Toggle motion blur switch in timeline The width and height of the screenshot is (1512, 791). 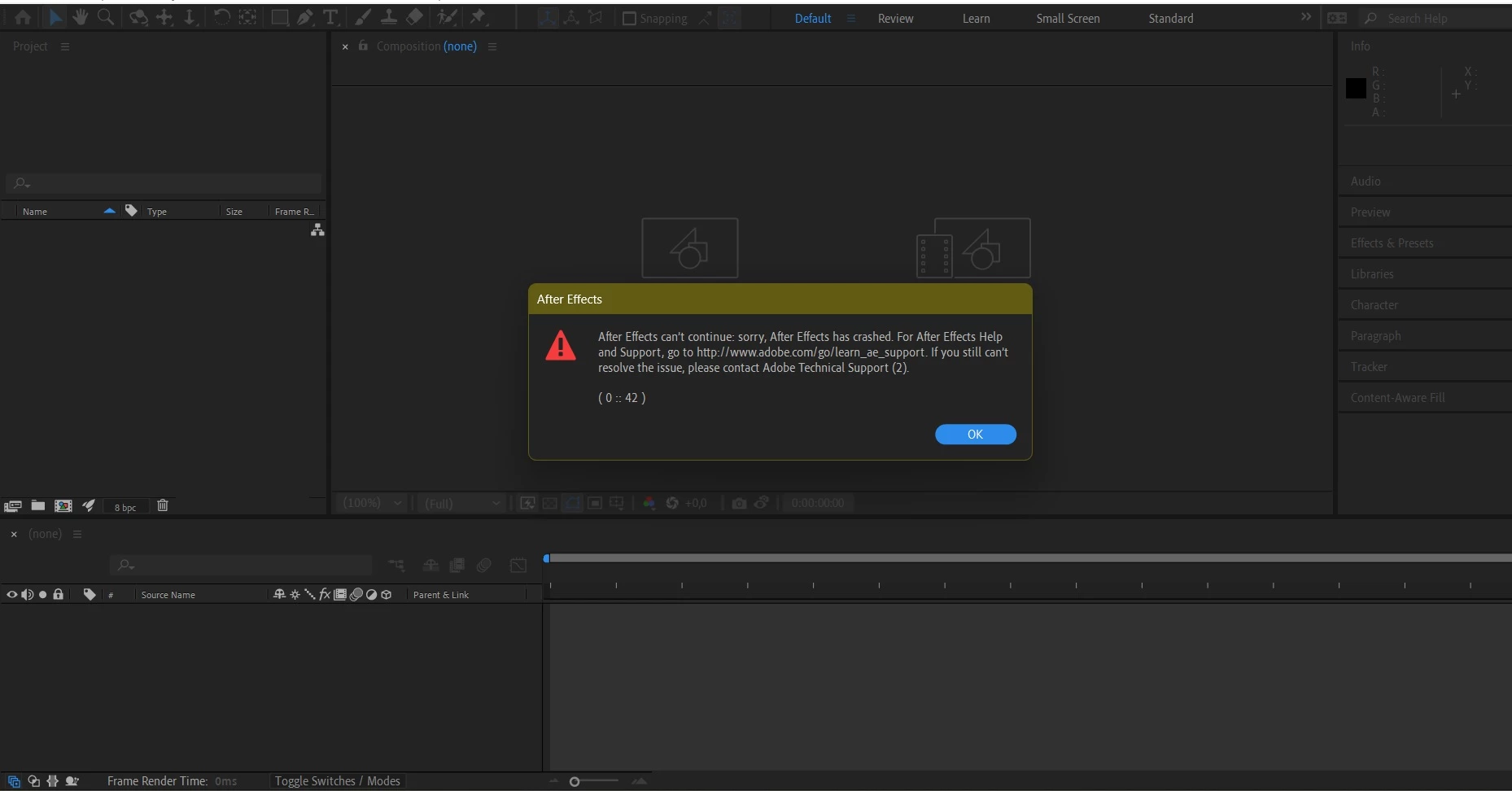(x=484, y=565)
